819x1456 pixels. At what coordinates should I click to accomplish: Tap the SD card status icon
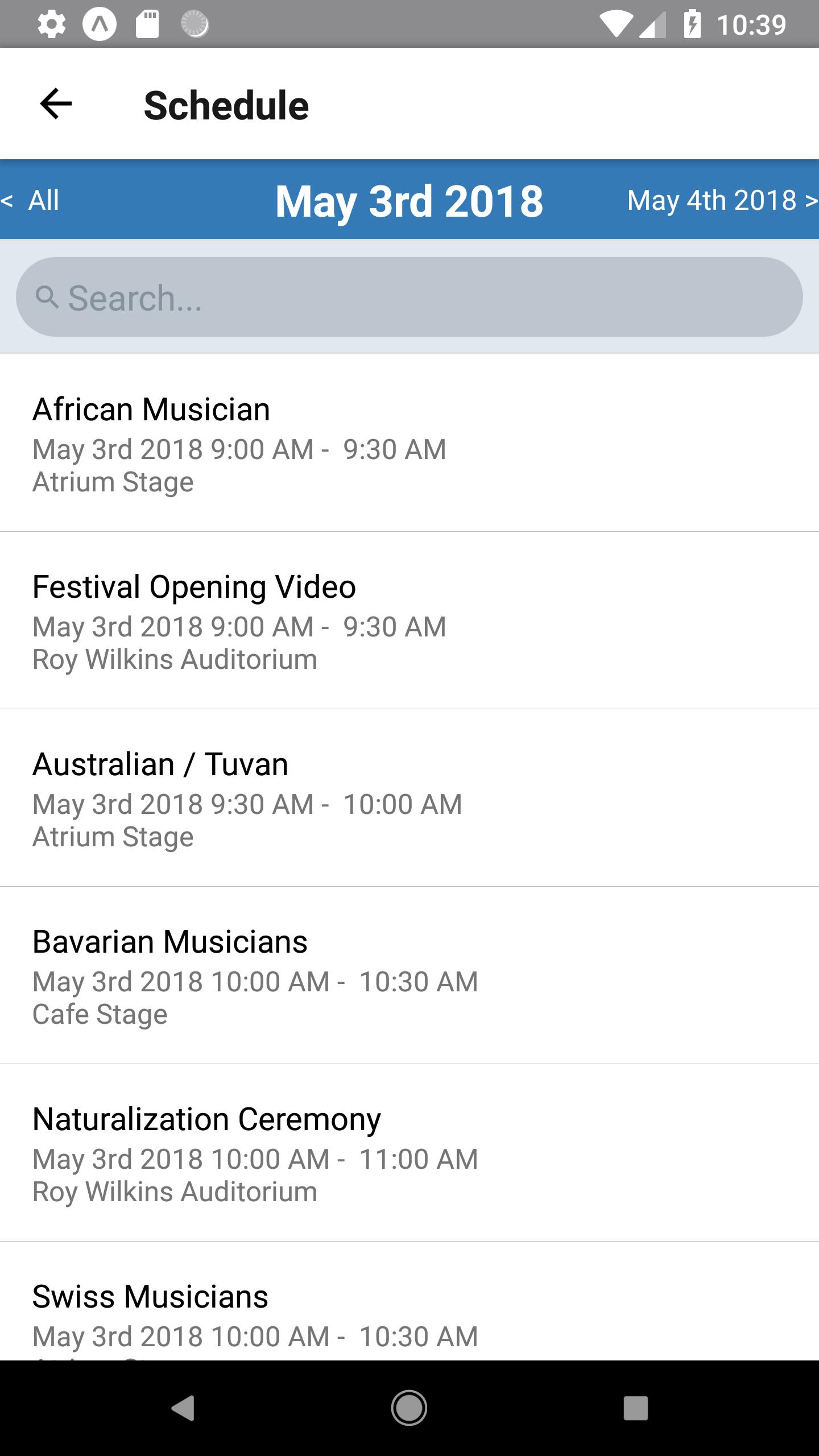tap(147, 24)
